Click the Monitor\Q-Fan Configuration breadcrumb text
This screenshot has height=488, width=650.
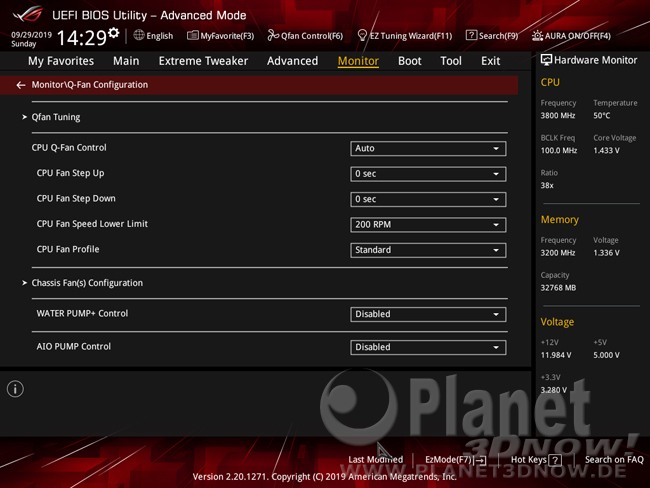pyautogui.click(x=90, y=85)
